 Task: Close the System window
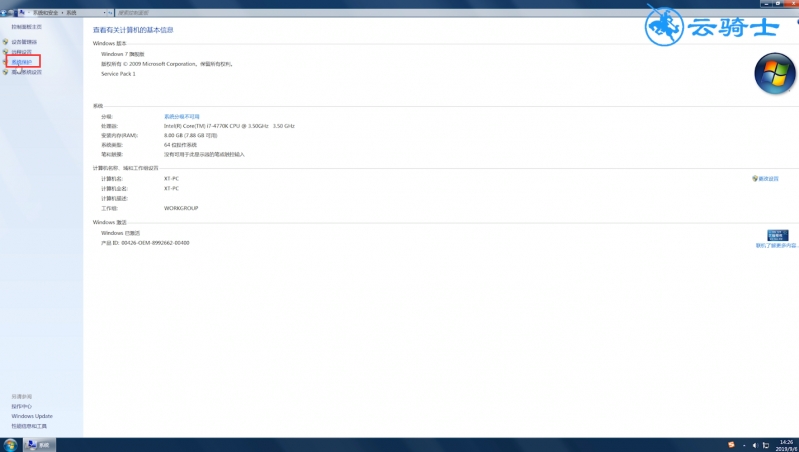pyautogui.click(x=792, y=4)
